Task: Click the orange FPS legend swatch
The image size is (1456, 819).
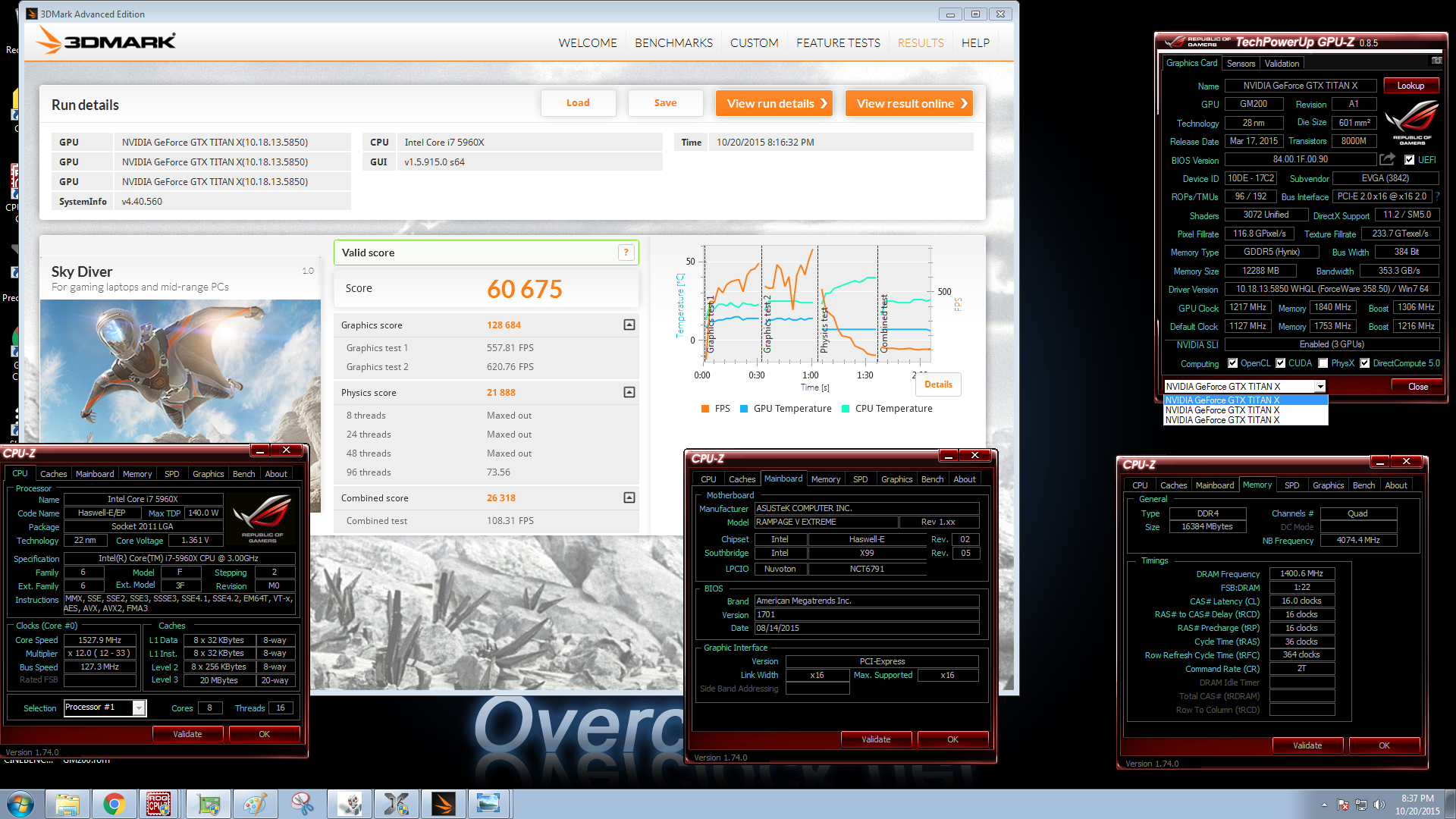Action: click(x=705, y=409)
